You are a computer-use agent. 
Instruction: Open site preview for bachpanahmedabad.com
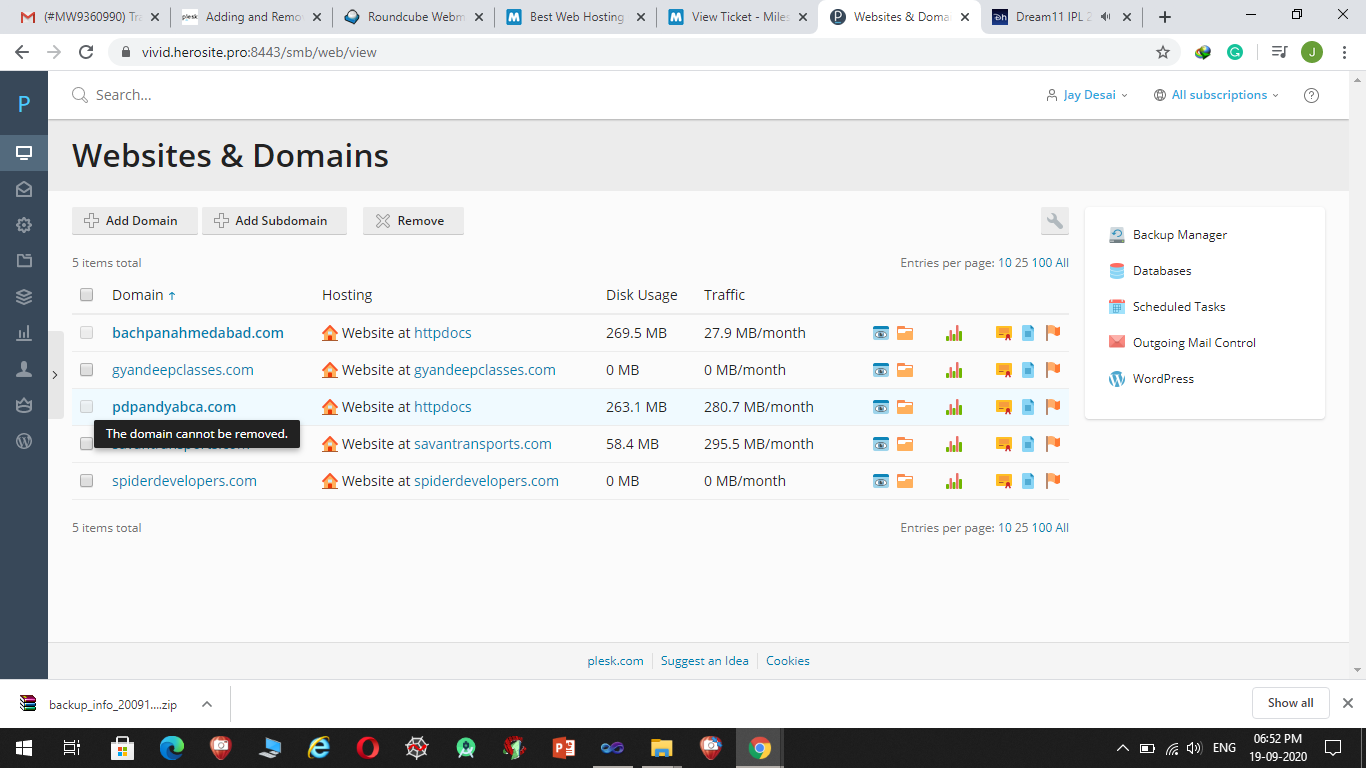[x=881, y=333]
